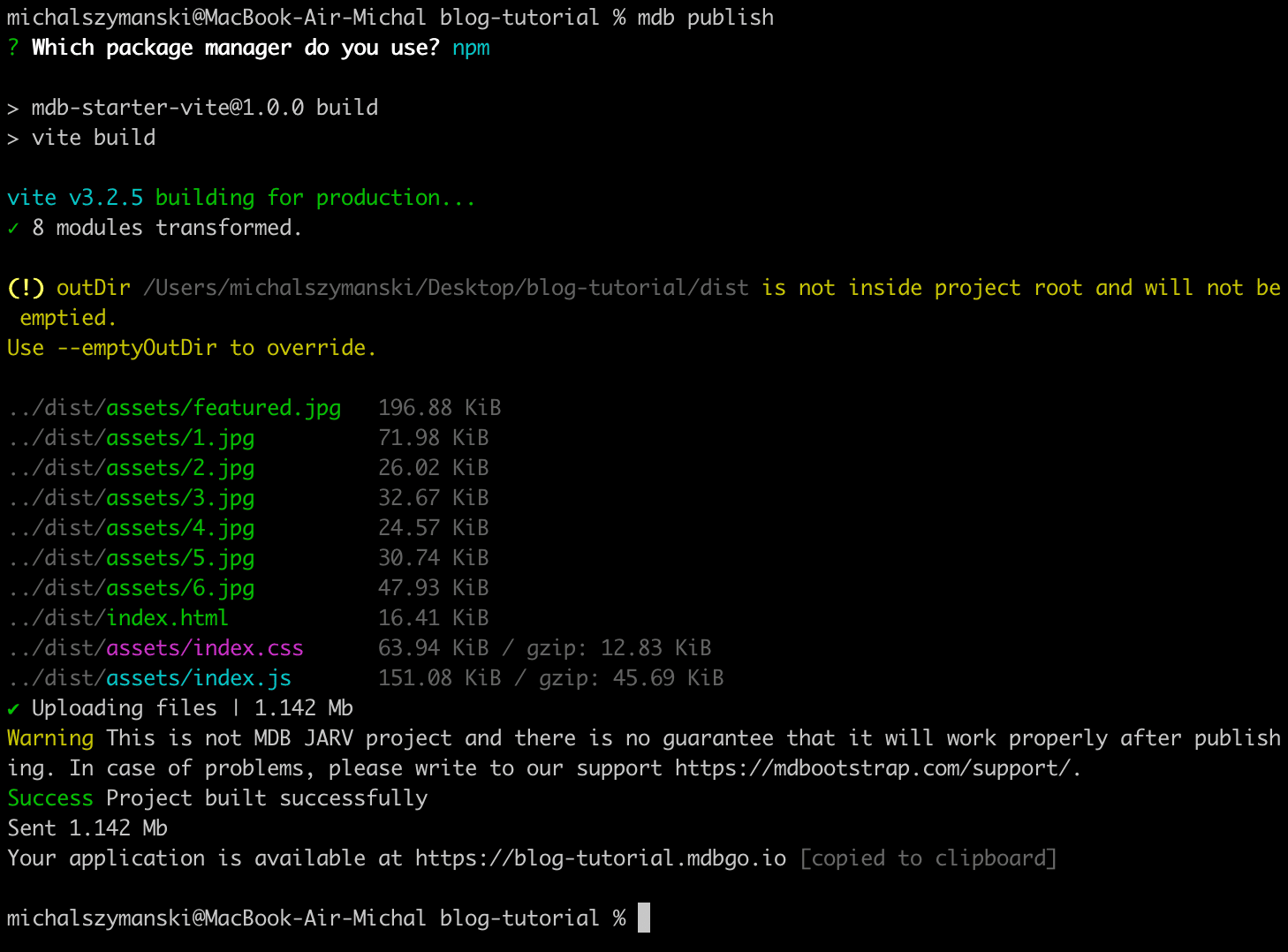Click the outDir path ending in blog-tutorial/dist

click(x=446, y=288)
